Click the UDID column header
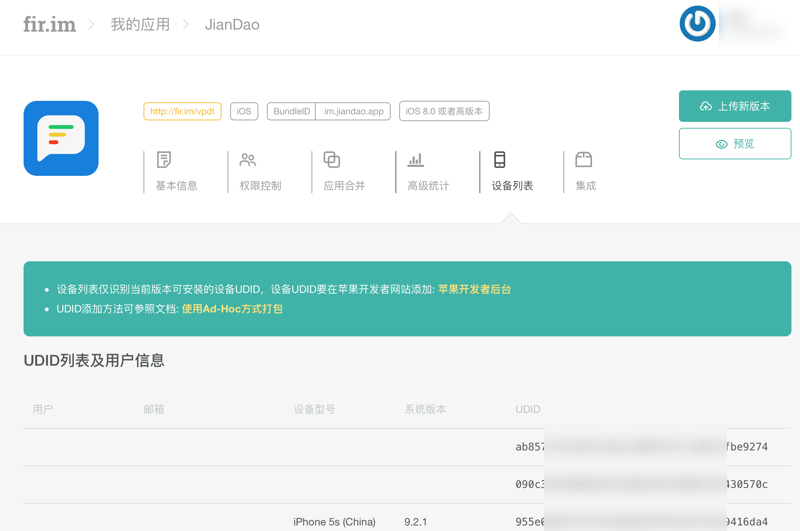This screenshot has height=531, width=800. click(528, 409)
